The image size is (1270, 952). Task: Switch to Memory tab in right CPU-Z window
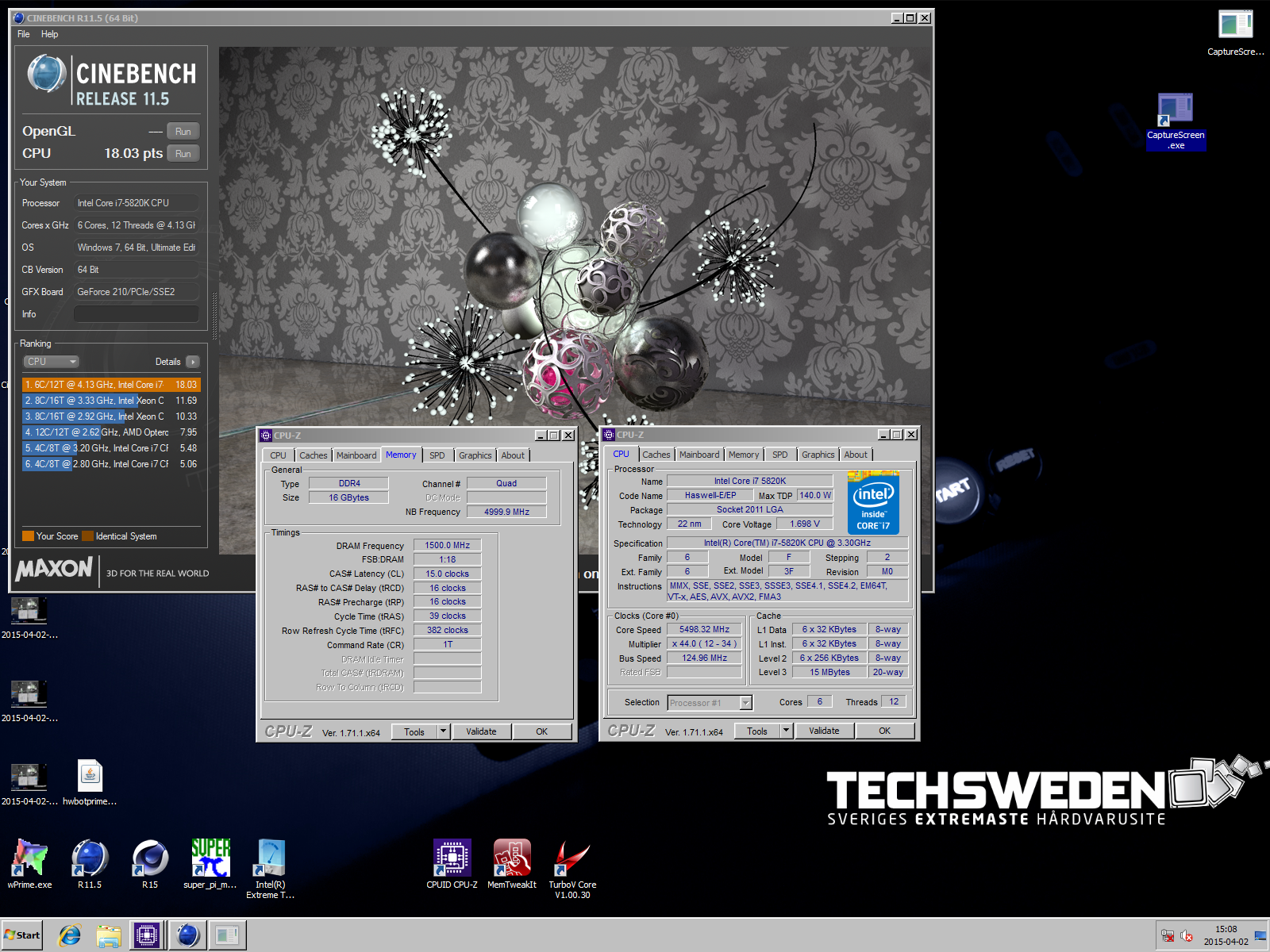(744, 455)
